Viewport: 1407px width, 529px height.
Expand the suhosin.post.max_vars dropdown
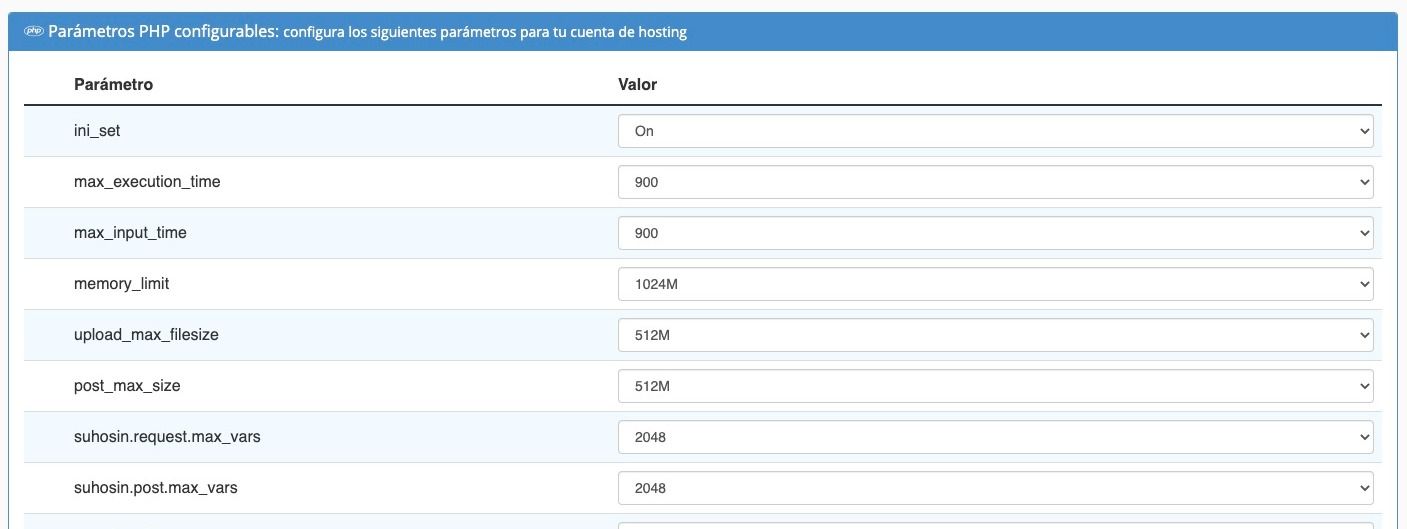[995, 488]
